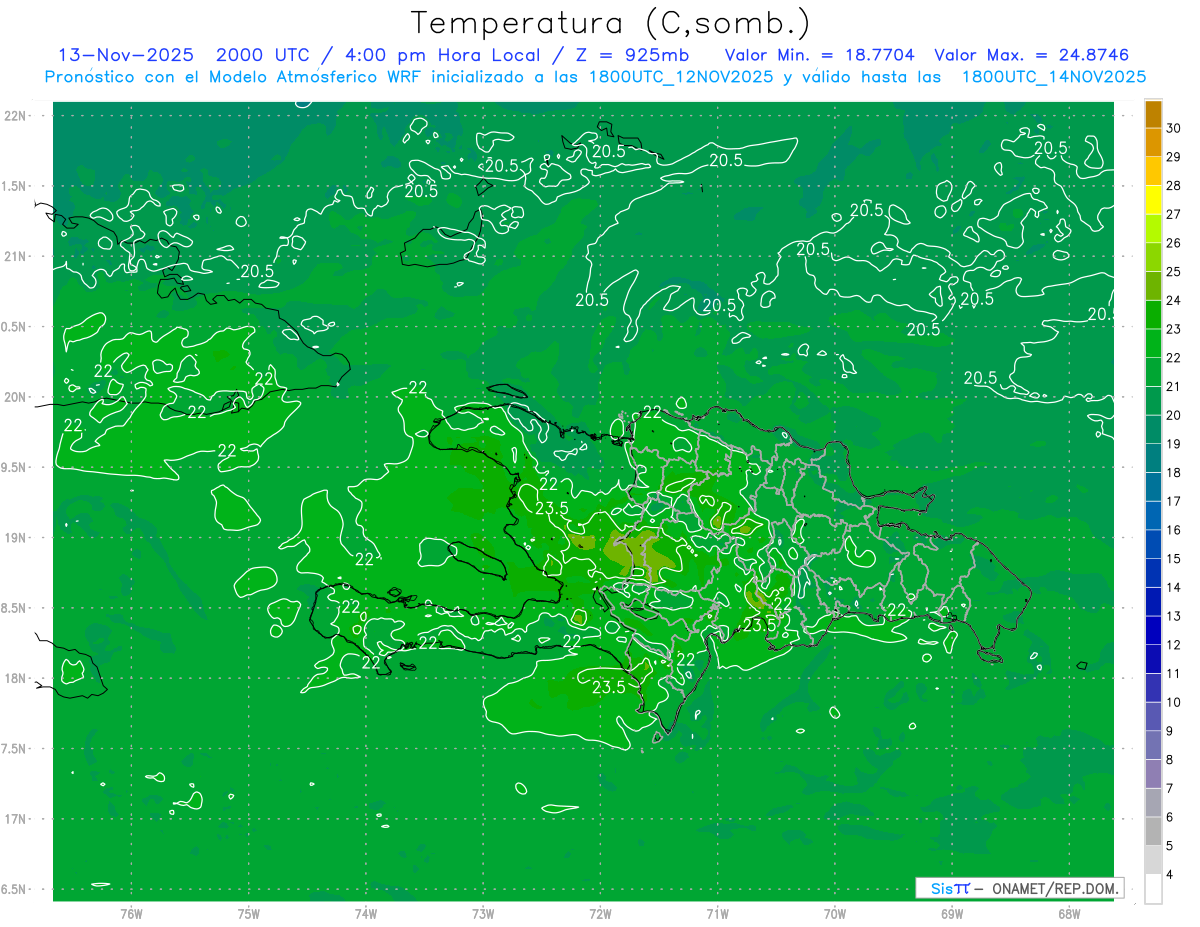Click the white swatch below legend value 4
This screenshot has width=1200, height=927.
1153,889
